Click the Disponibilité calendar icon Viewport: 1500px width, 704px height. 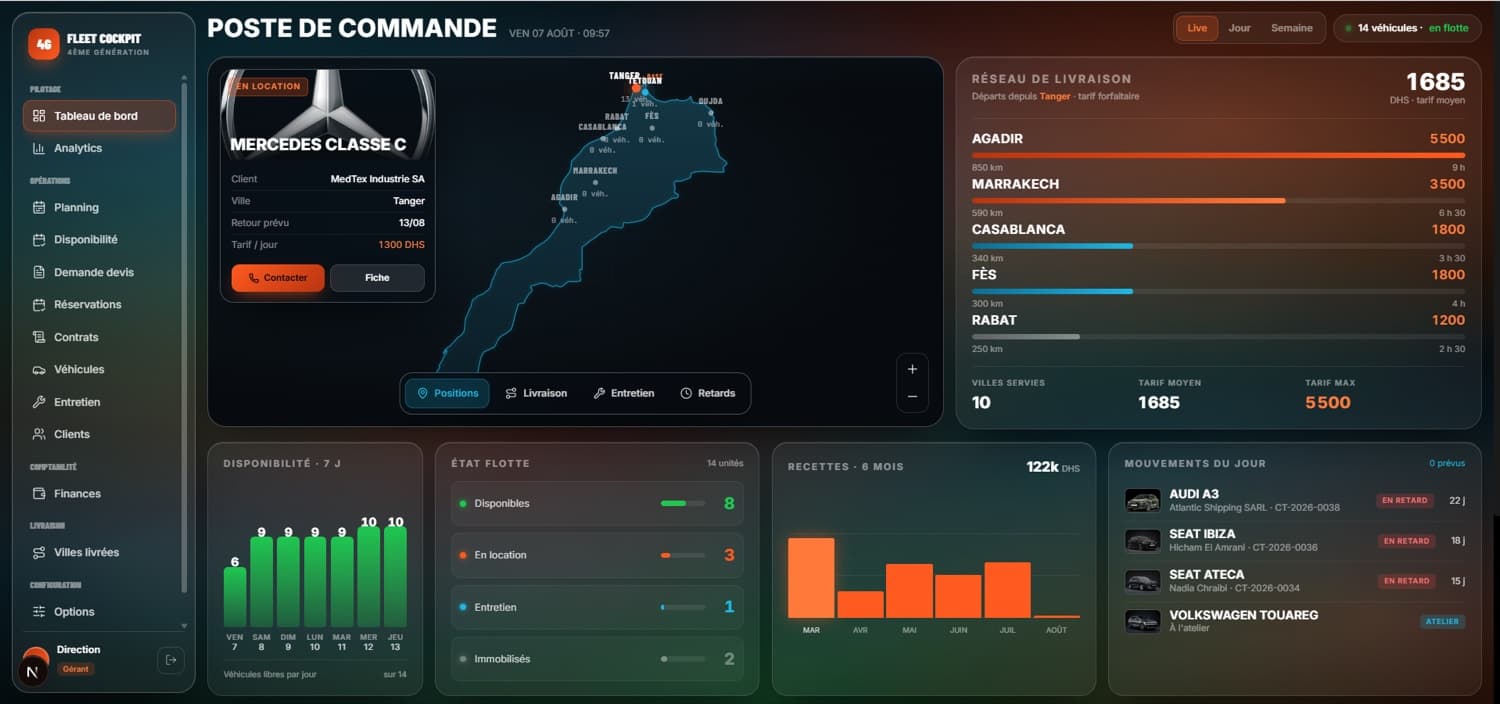tap(39, 240)
